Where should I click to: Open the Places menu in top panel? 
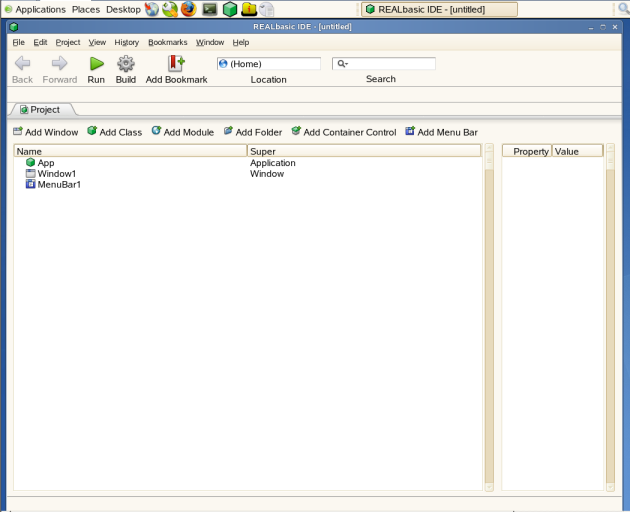click(x=86, y=9)
